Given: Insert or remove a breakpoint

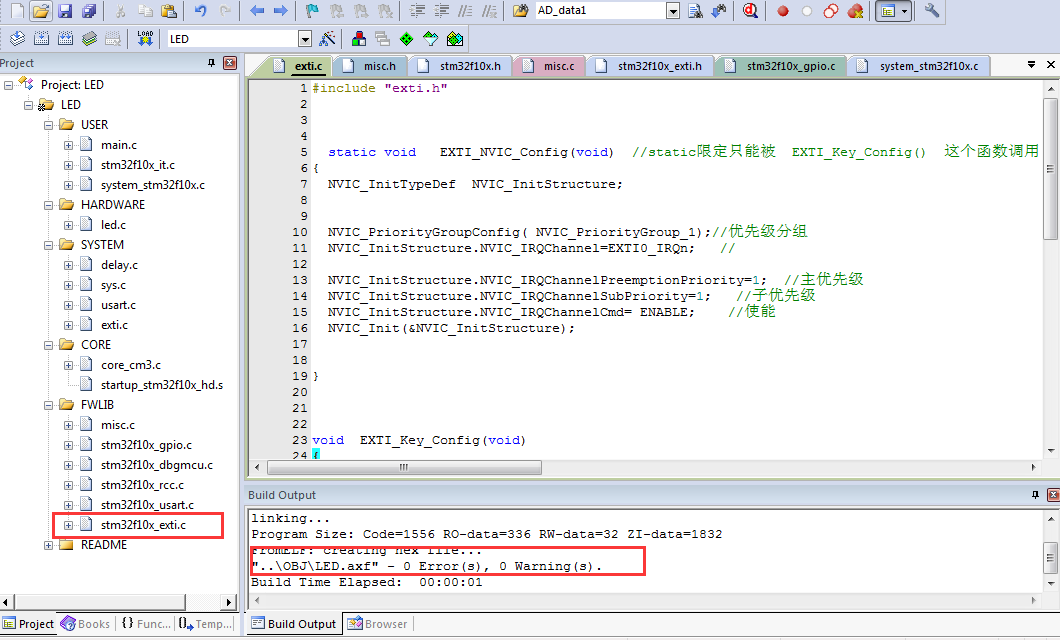Looking at the screenshot, I should (x=784, y=12).
